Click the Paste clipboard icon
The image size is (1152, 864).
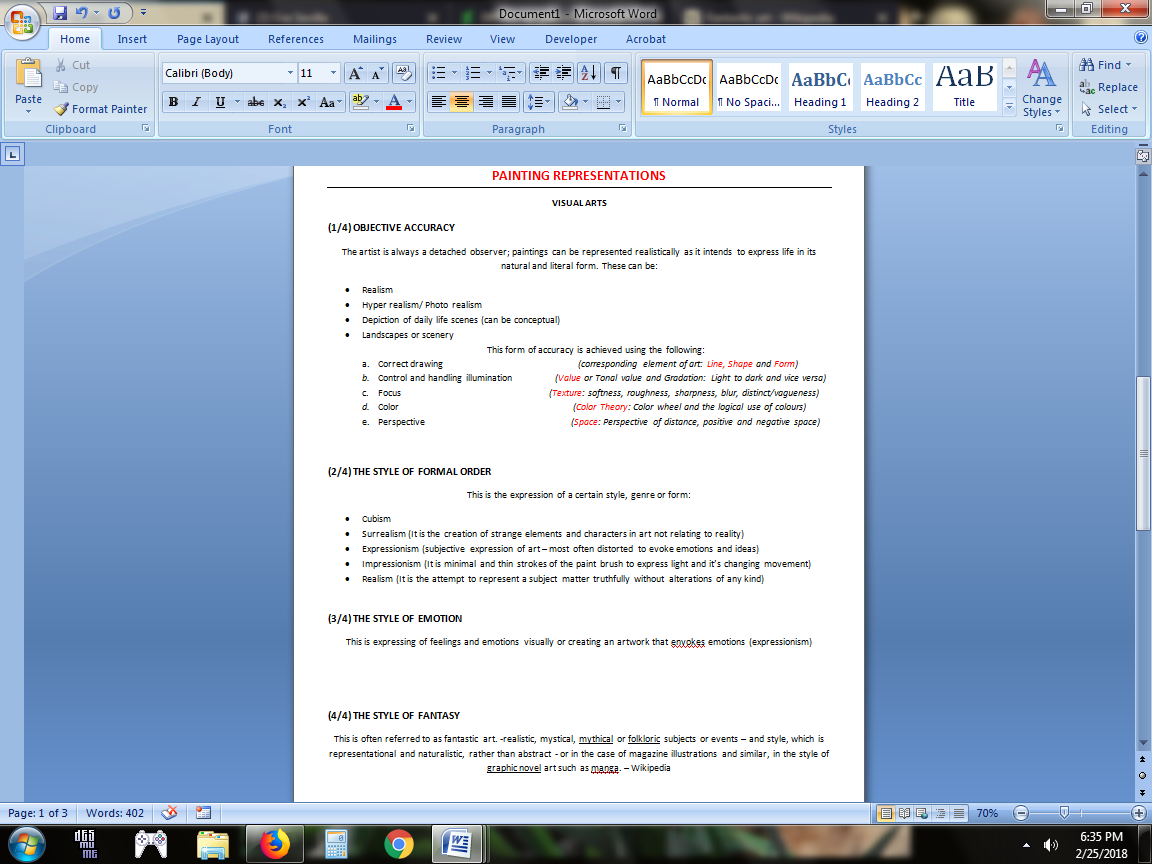pos(29,73)
